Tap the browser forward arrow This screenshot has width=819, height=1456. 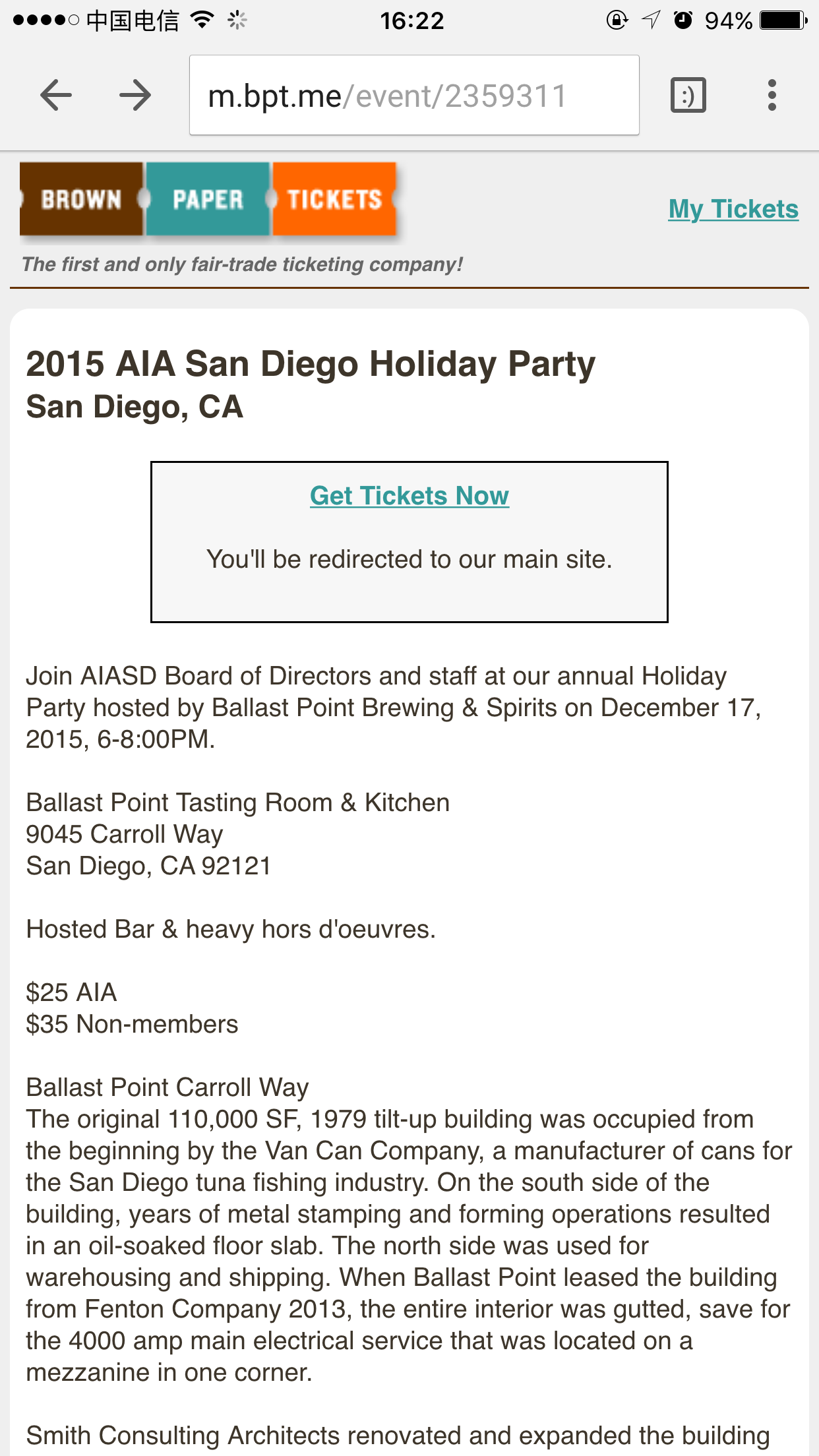(x=135, y=96)
